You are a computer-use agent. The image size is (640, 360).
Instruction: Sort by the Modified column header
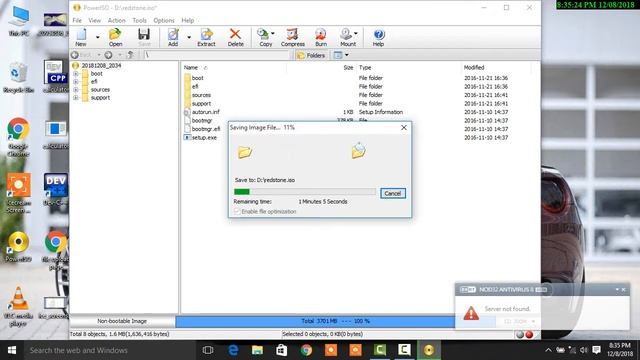point(496,67)
